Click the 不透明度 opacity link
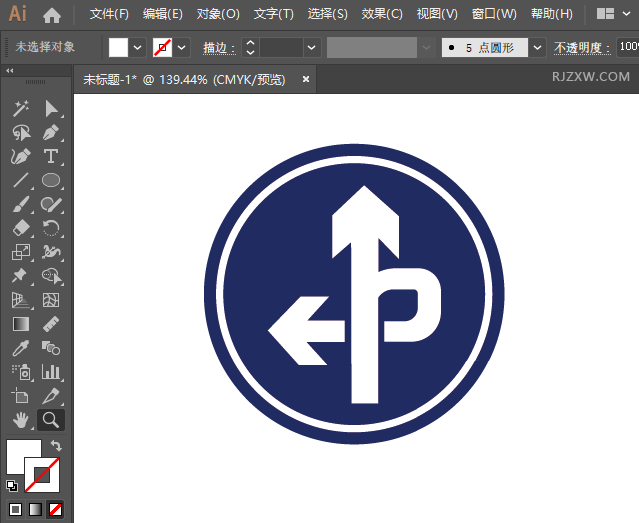The height and width of the screenshot is (523, 639). [582, 48]
